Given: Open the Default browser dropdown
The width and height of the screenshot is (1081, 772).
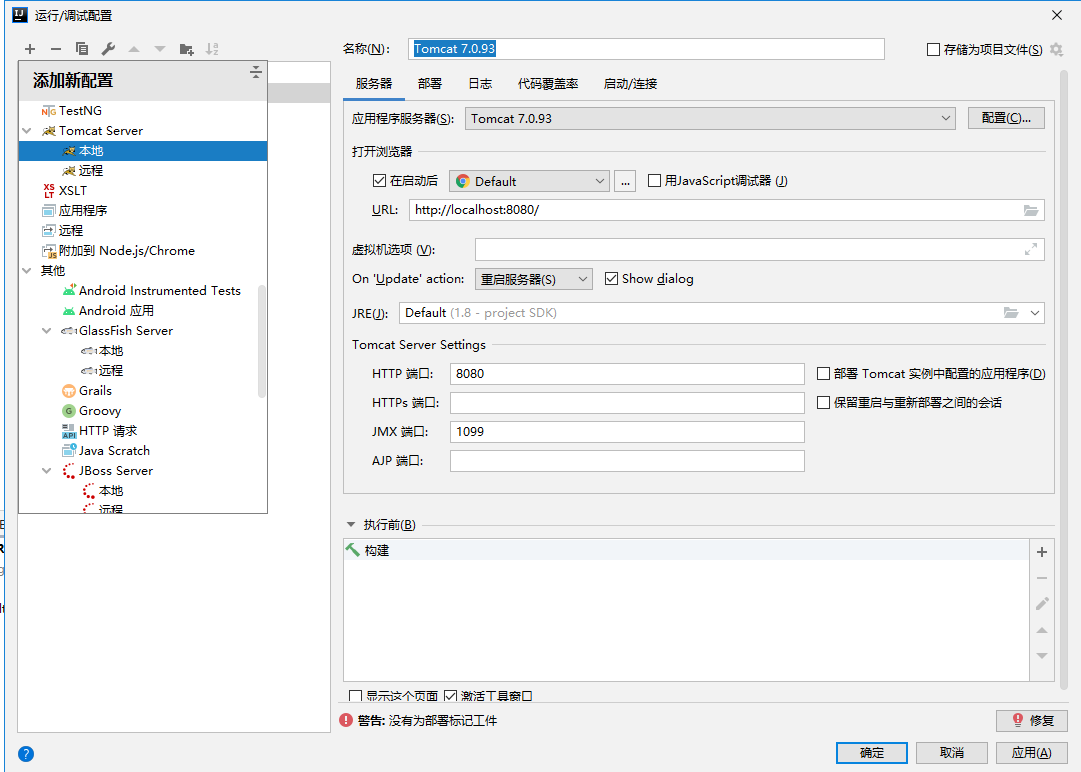Looking at the screenshot, I should 529,181.
